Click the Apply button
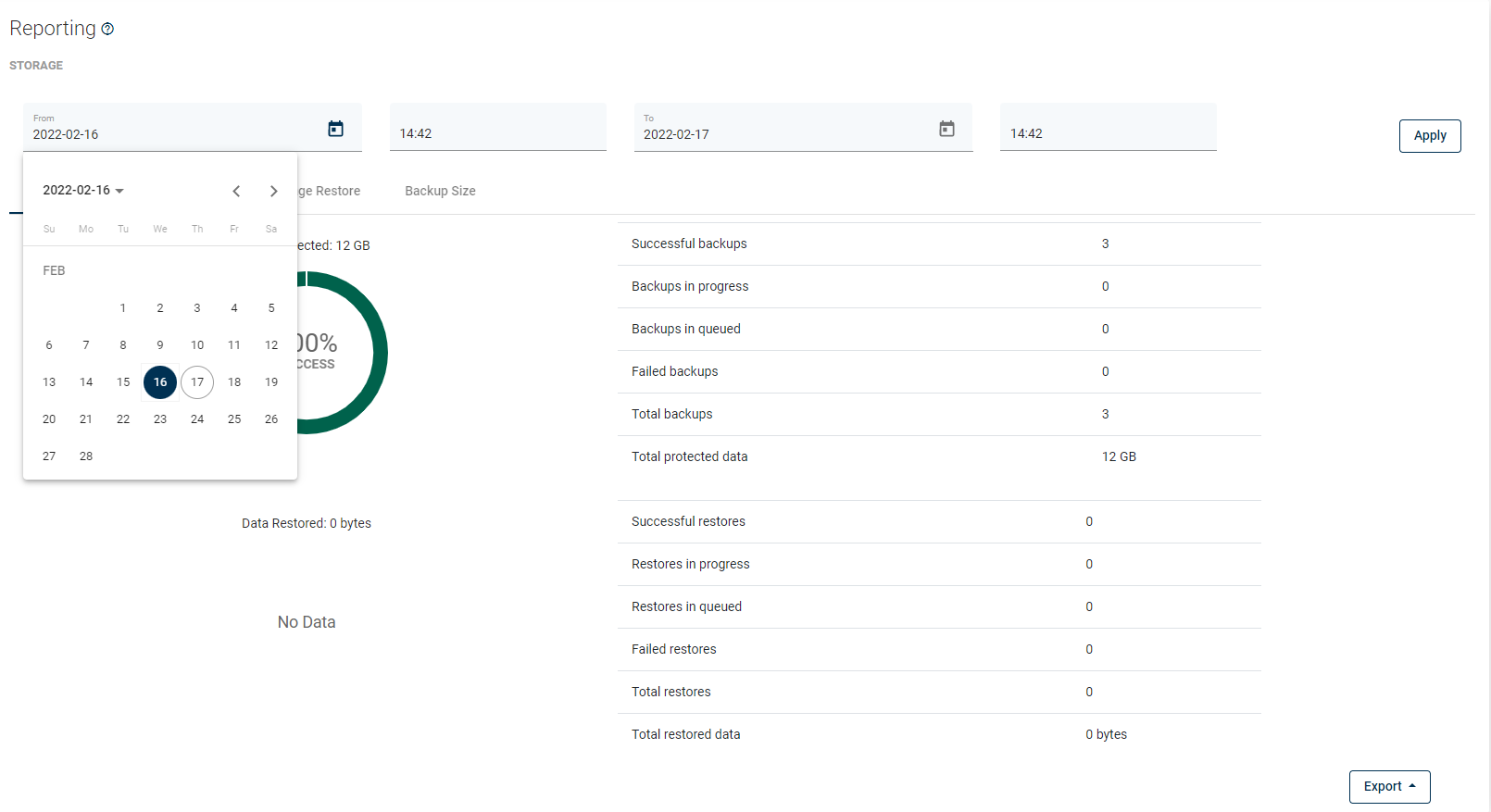The height and width of the screenshot is (812, 1491). 1429,135
